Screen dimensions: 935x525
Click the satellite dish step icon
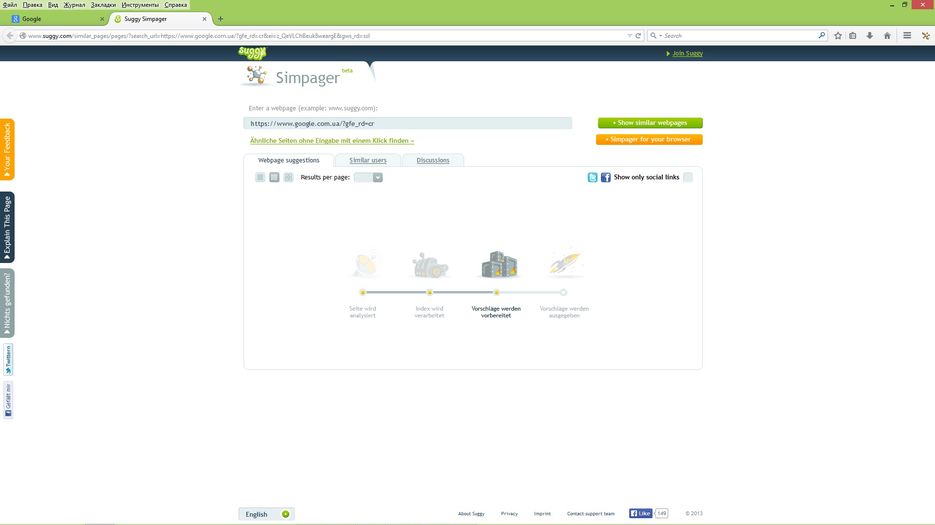coord(364,265)
